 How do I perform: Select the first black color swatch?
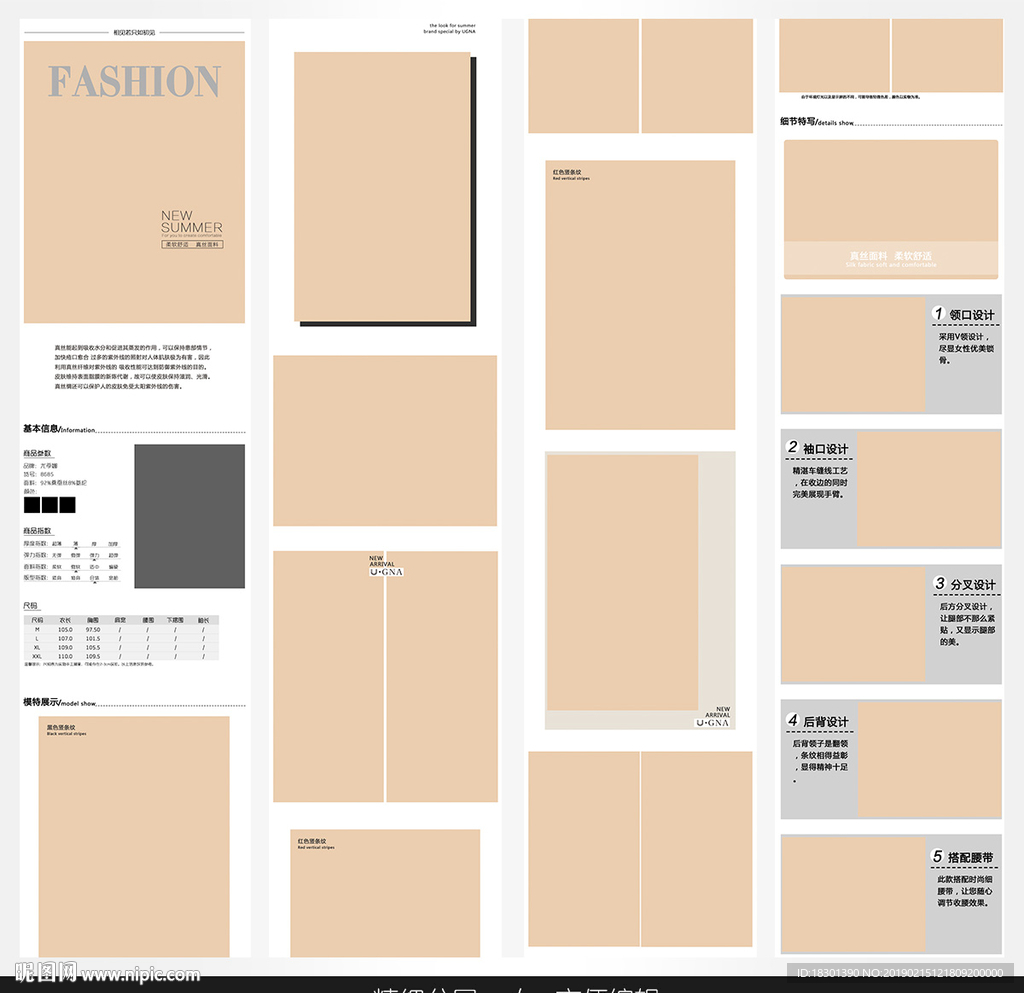32,505
